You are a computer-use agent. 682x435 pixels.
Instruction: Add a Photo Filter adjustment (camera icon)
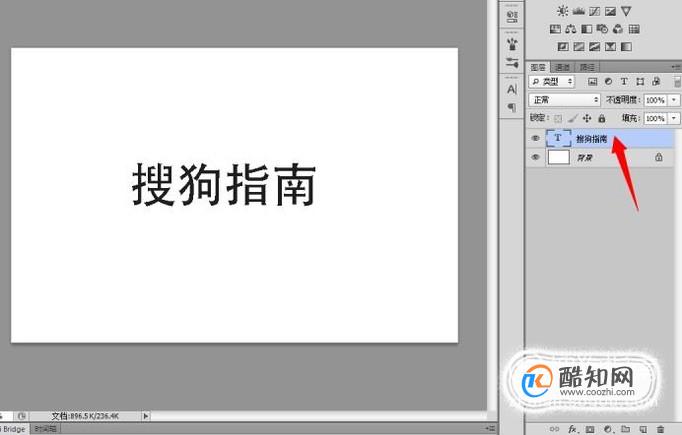click(x=602, y=29)
